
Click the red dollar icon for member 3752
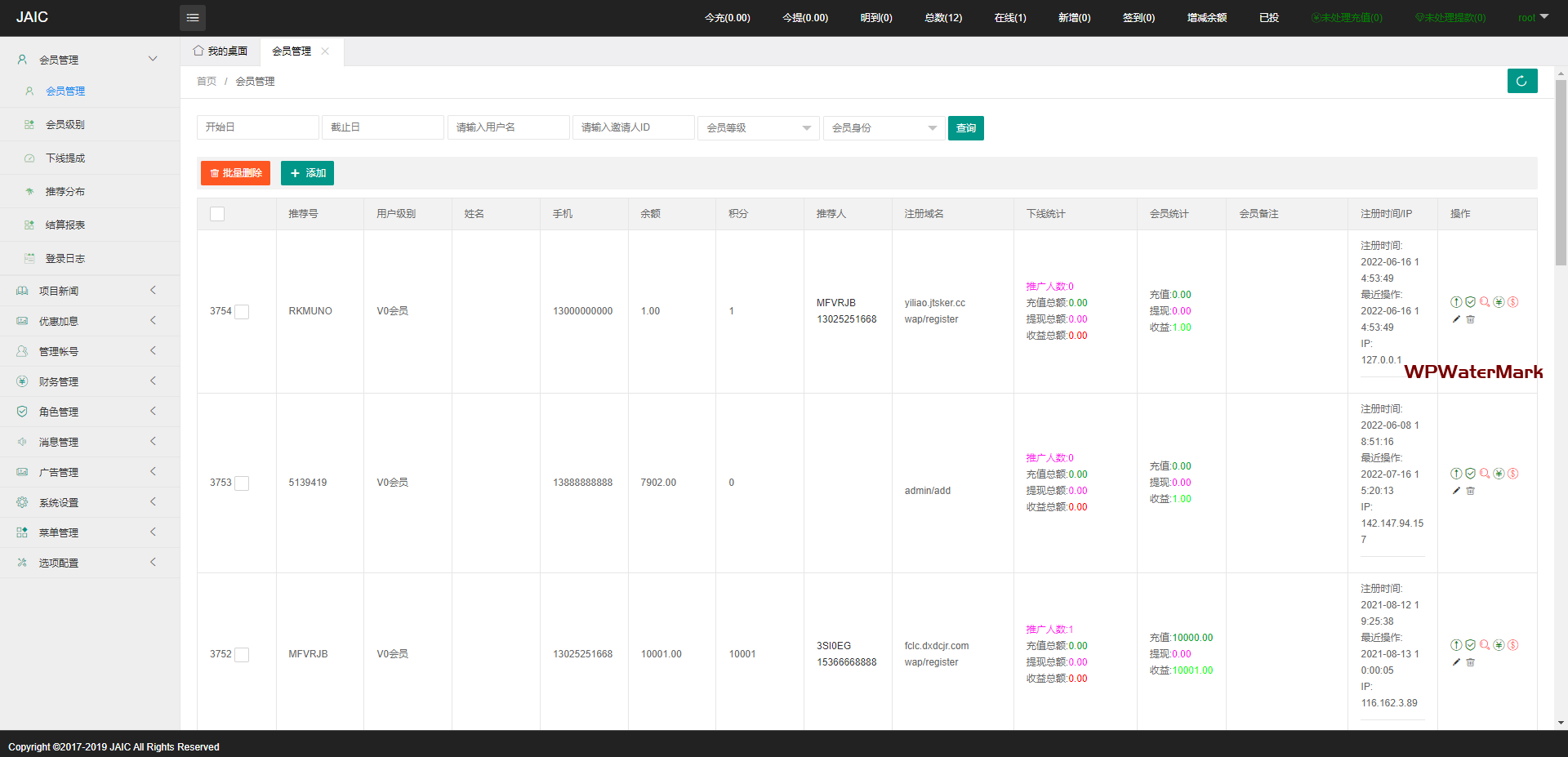[x=1512, y=645]
